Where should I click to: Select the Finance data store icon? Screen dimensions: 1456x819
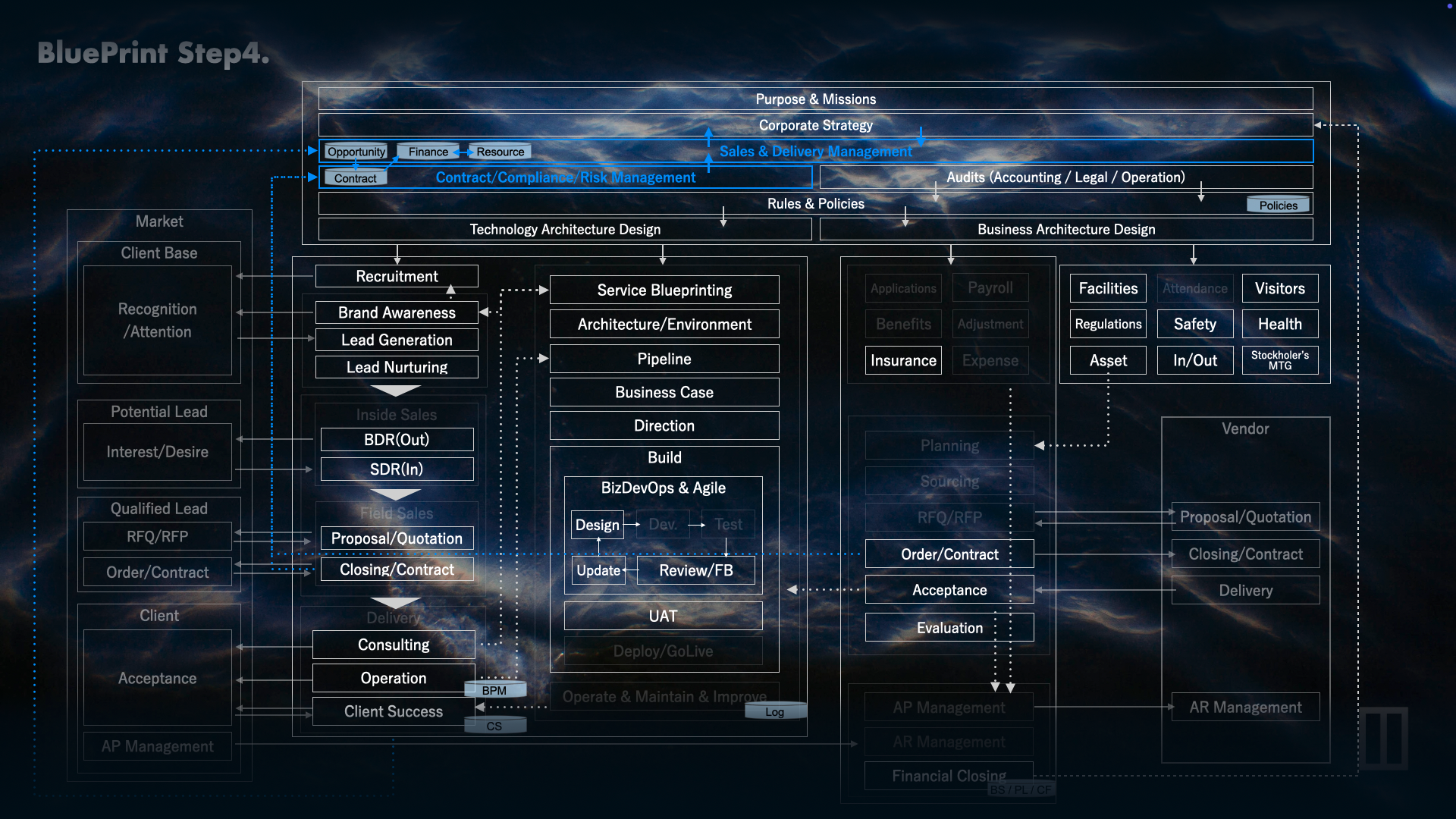click(428, 152)
